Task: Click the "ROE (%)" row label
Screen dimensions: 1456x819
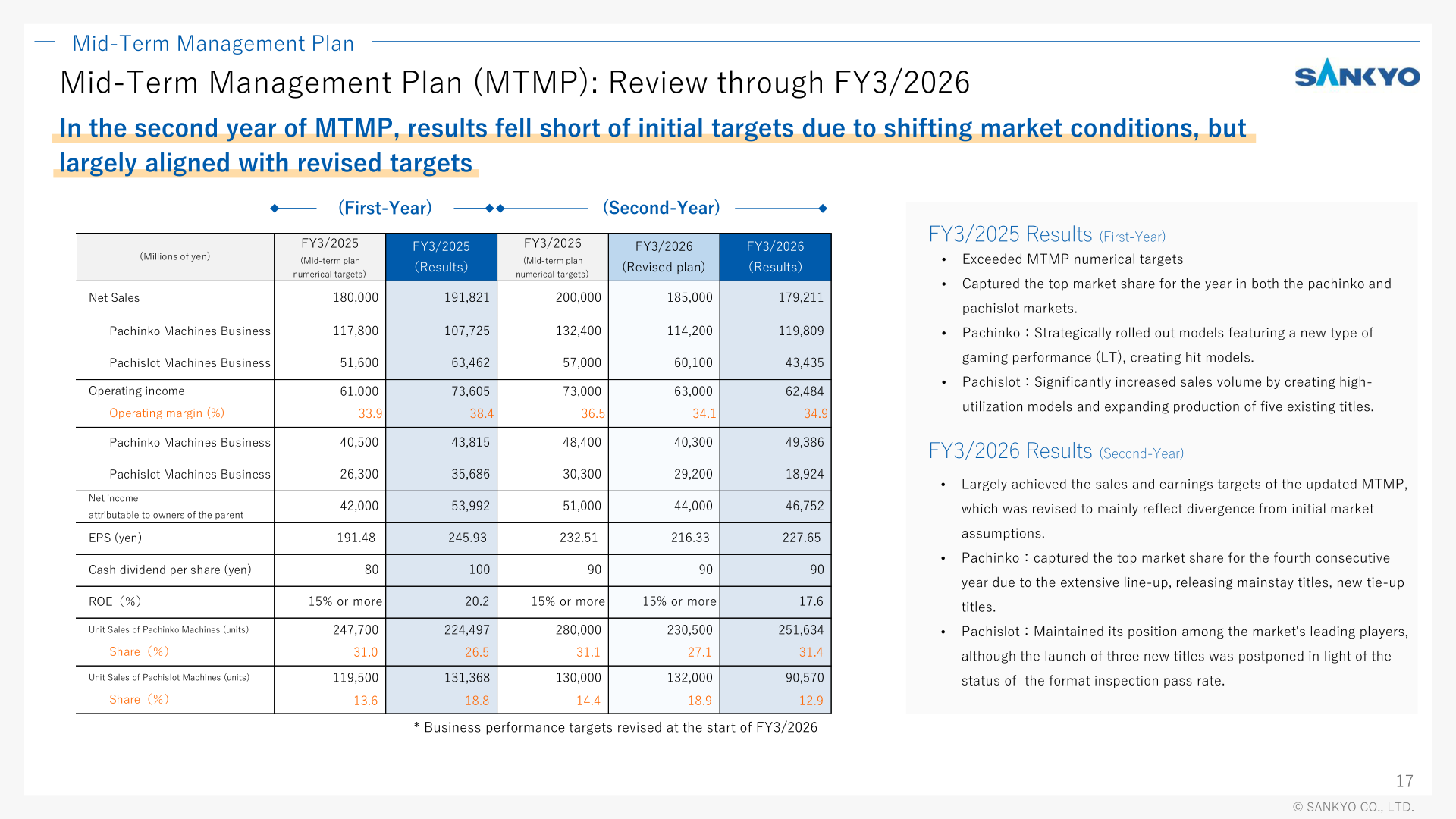Action: pyautogui.click(x=115, y=602)
